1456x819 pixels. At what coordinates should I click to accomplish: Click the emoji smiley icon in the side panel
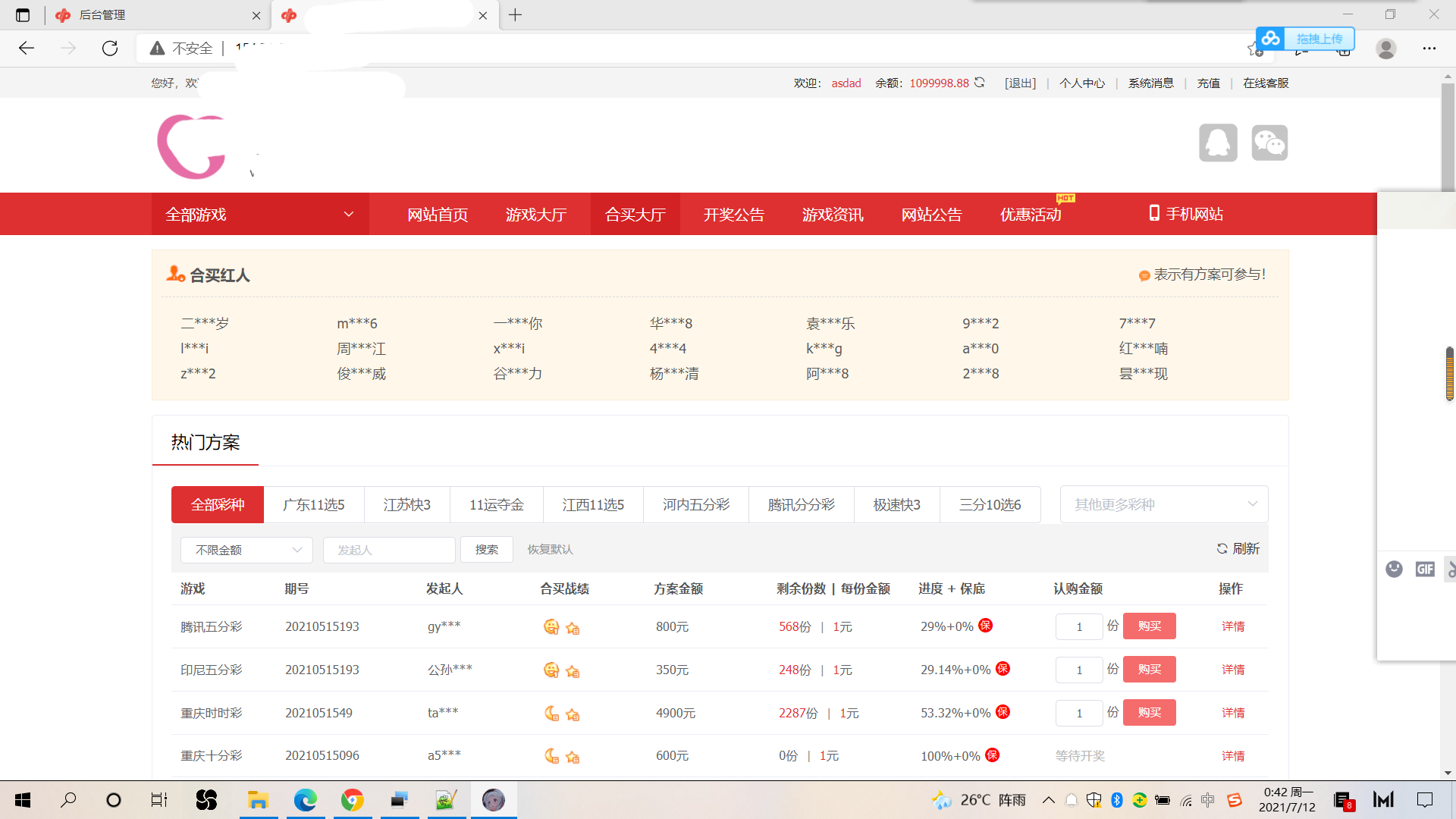pyautogui.click(x=1394, y=569)
